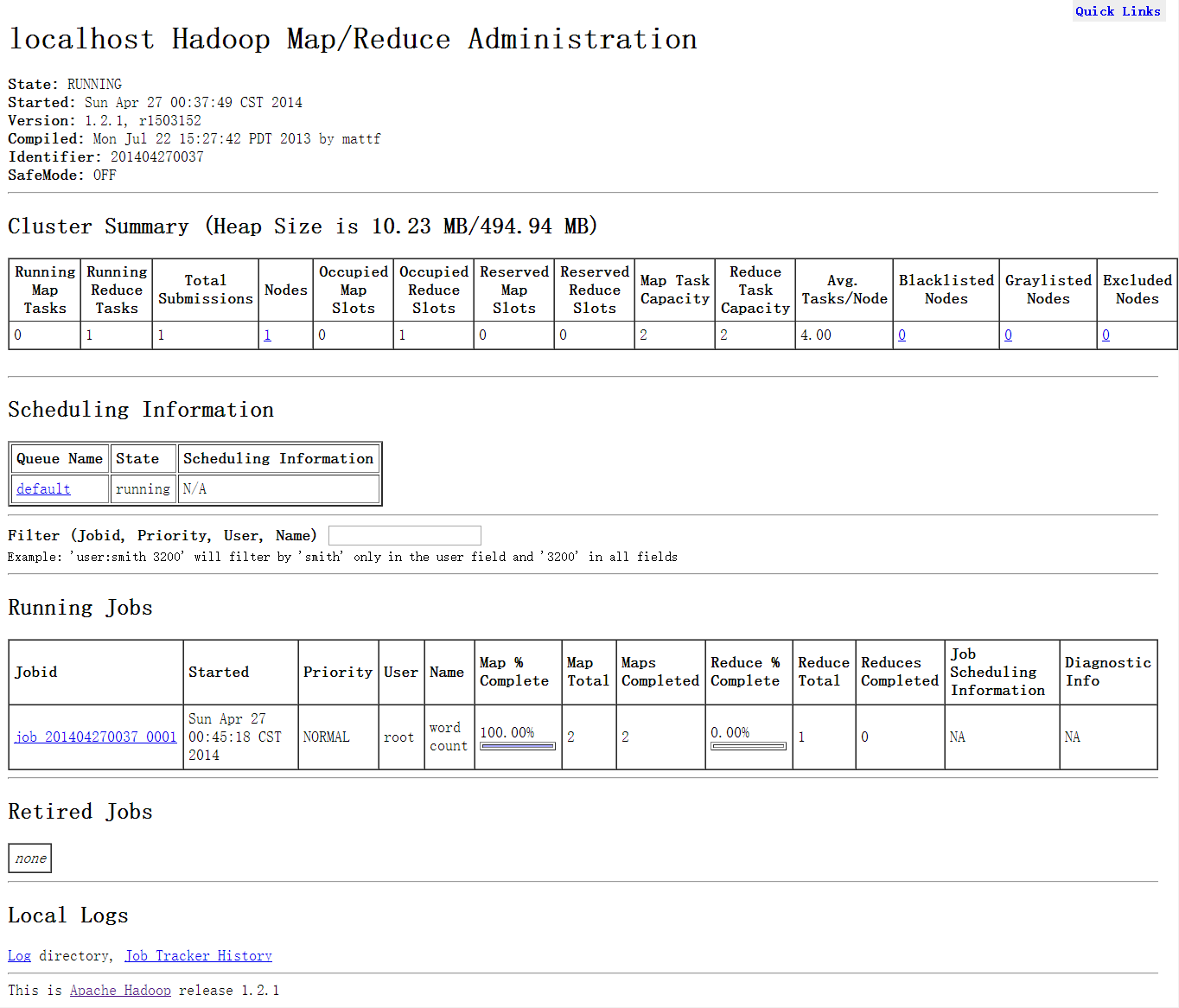
Task: Open the Log directory link
Action: pos(19,956)
